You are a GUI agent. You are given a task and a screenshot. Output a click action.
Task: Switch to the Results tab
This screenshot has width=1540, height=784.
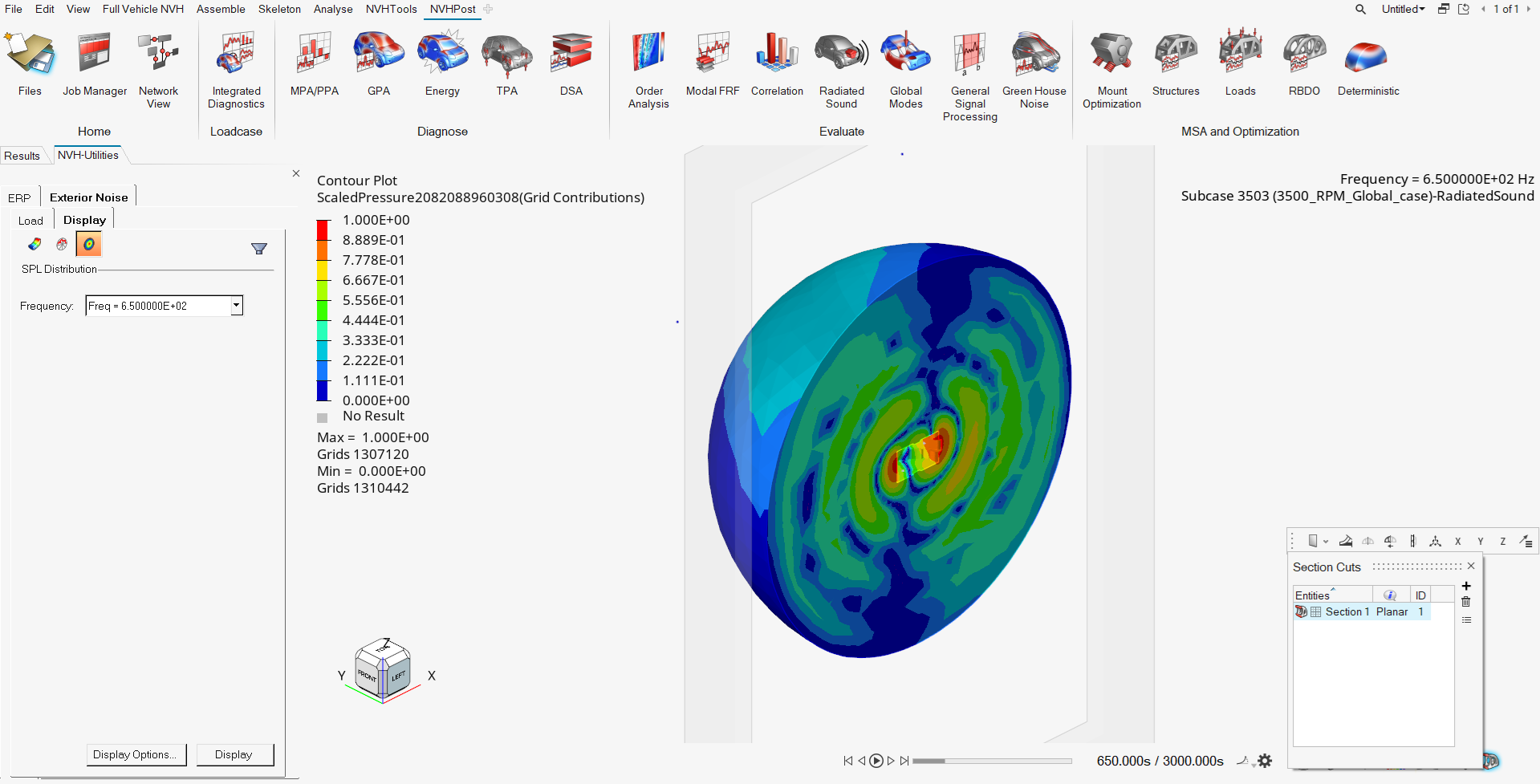(x=22, y=156)
